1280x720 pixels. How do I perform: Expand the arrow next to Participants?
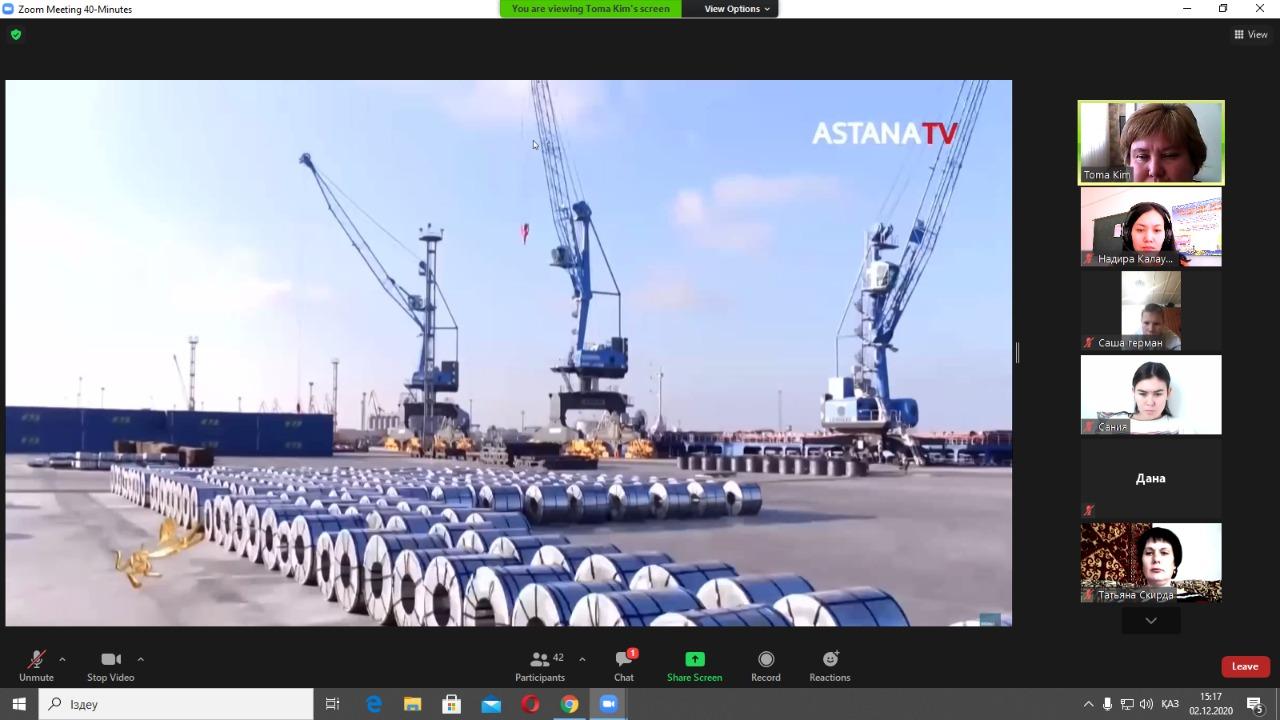coord(582,659)
